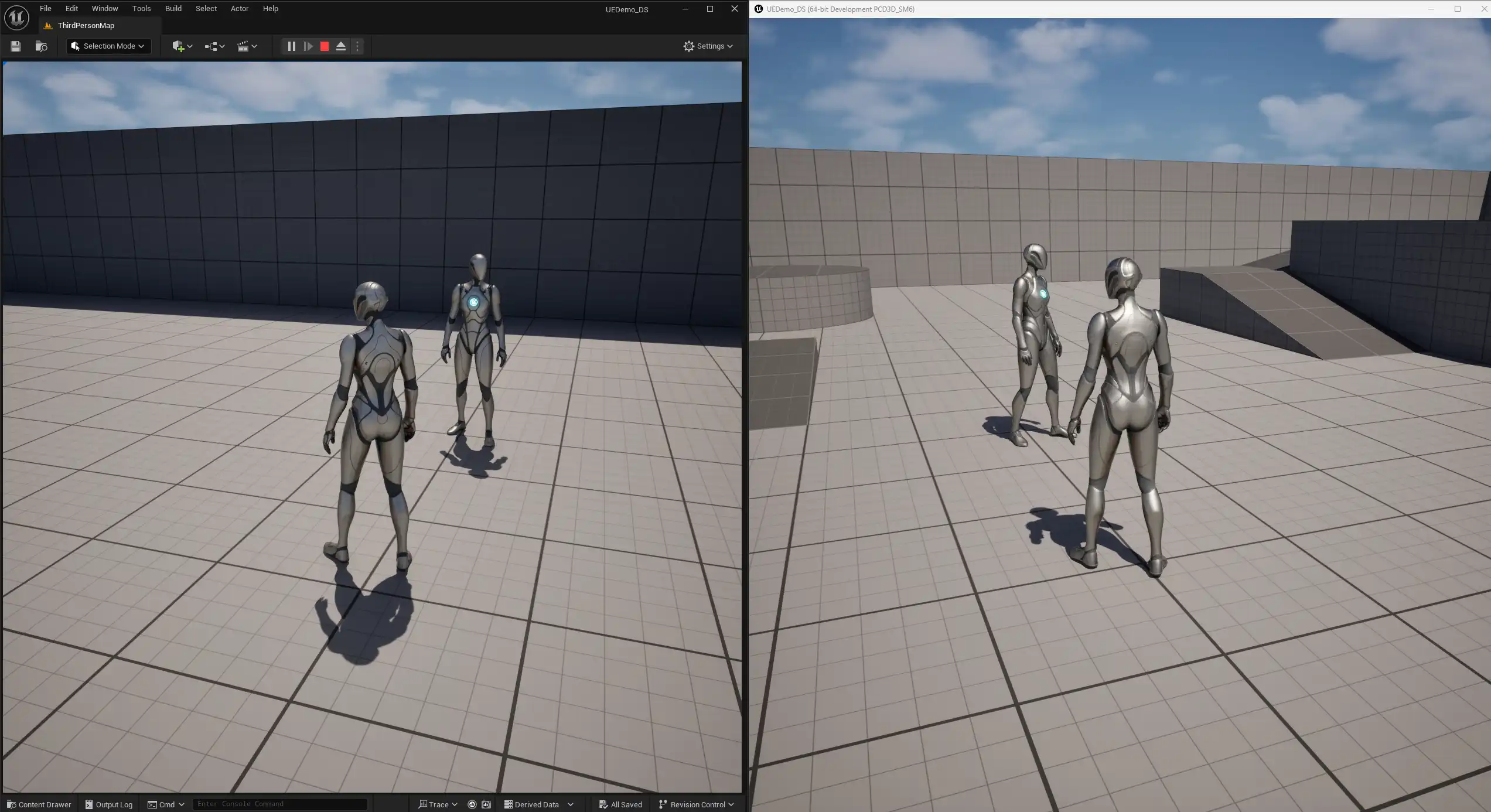
Task: Advance a single frame
Action: (308, 46)
